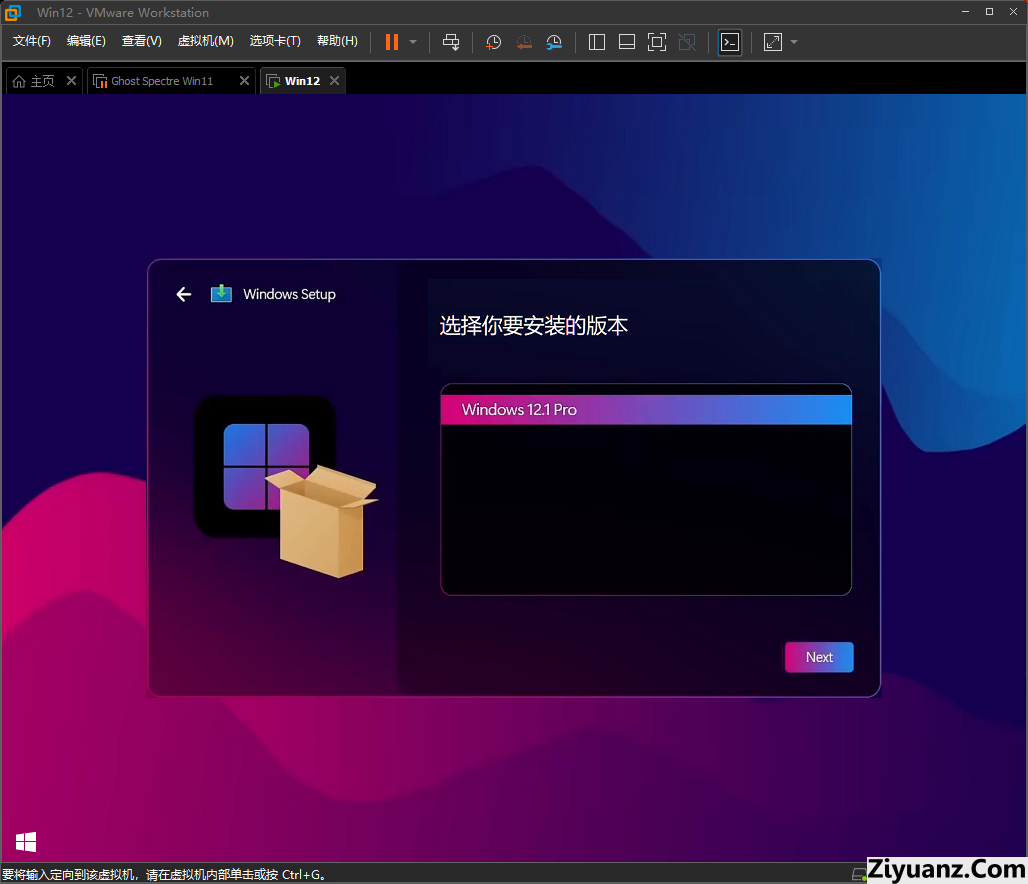The width and height of the screenshot is (1028, 884).
Task: Open the power options dropdown arrow
Action: [413, 42]
